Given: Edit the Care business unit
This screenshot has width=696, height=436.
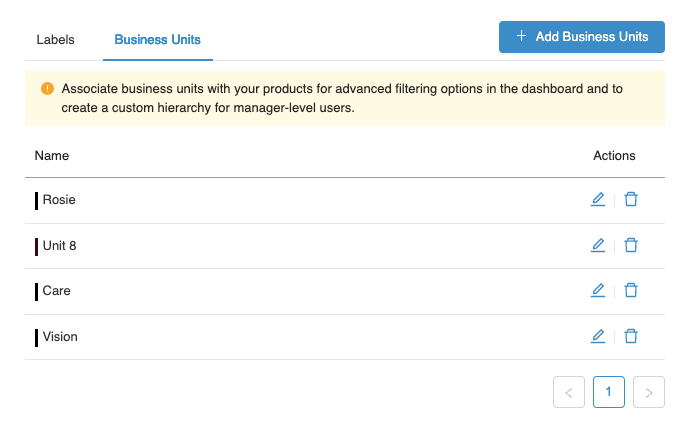Looking at the screenshot, I should coord(598,290).
